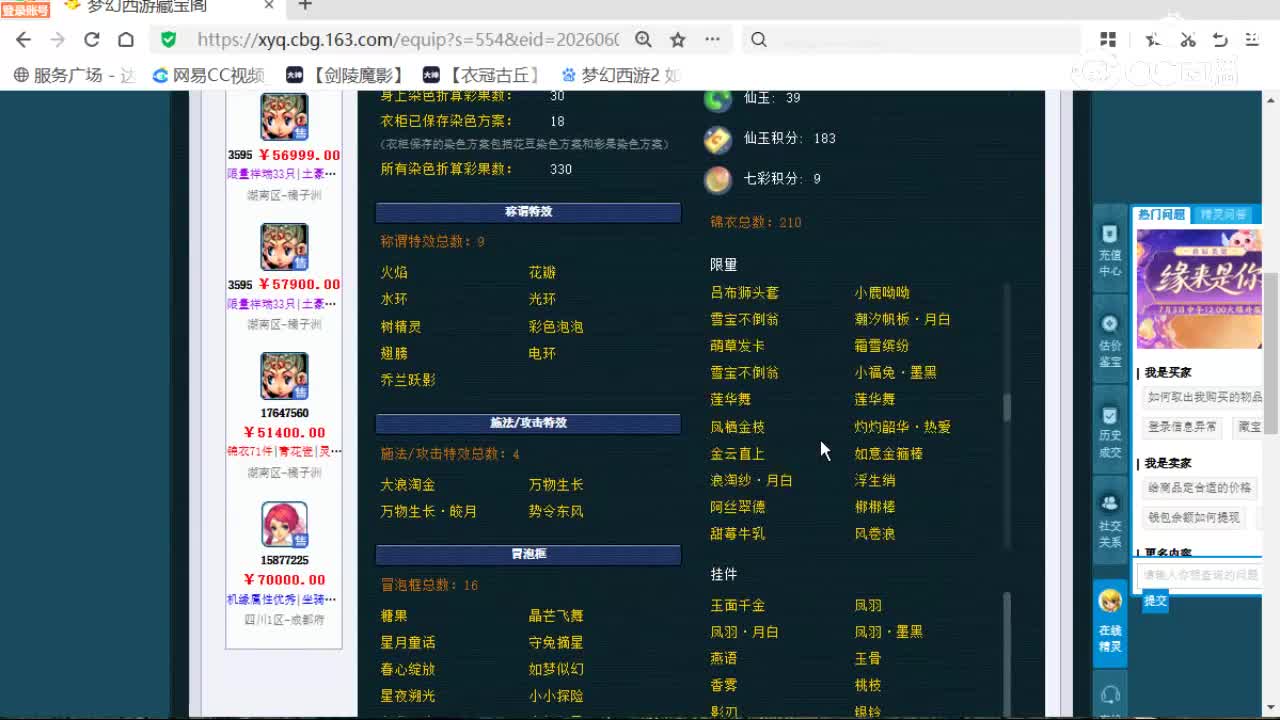Click the zoom magnifier in address bar
The image size is (1280, 720).
tap(644, 40)
